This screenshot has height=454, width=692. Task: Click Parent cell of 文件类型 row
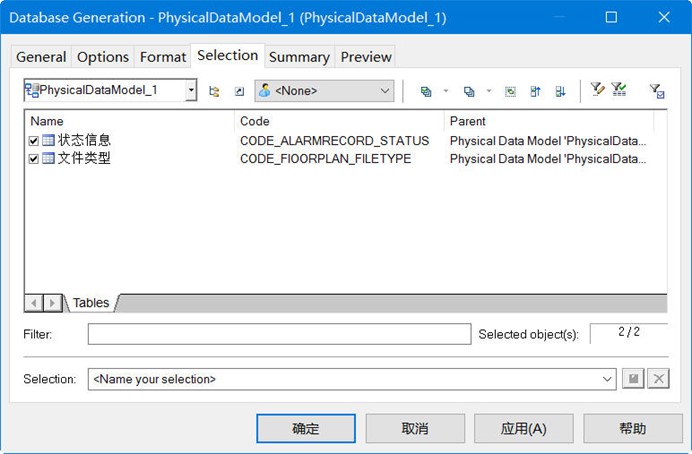[548, 158]
